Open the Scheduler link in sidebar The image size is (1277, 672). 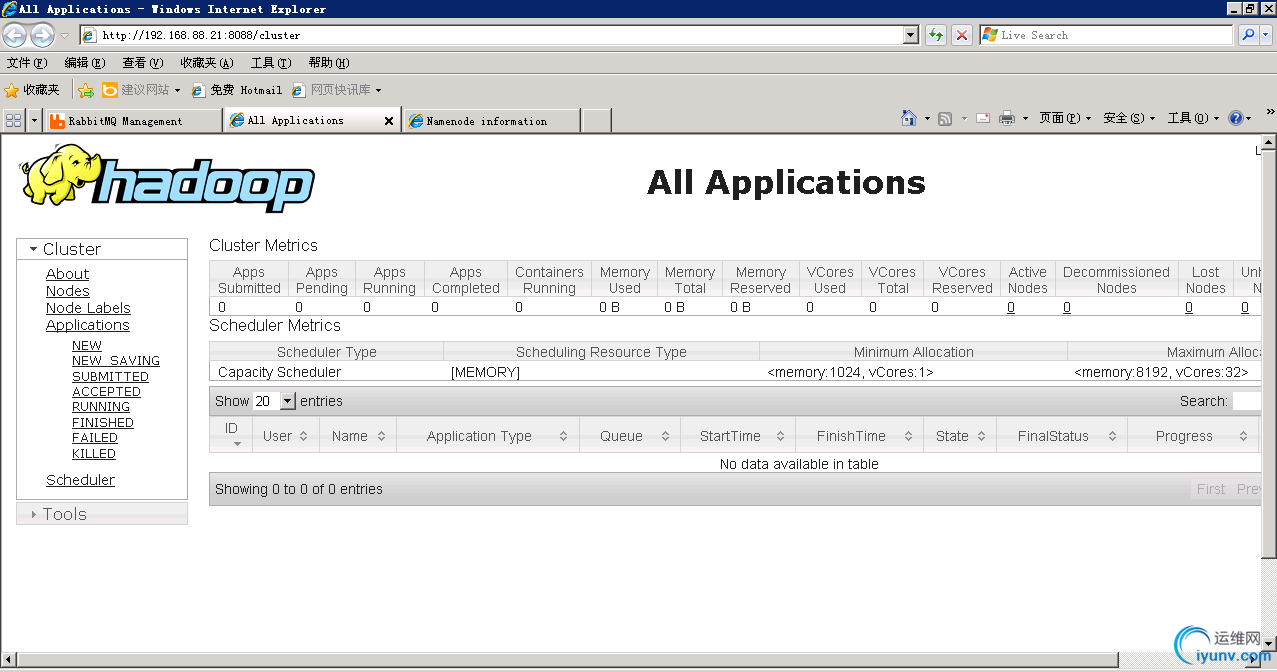point(80,480)
